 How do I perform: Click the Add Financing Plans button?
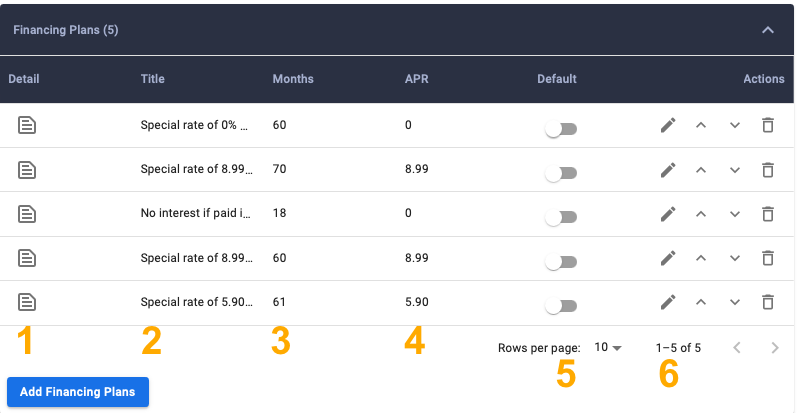click(x=78, y=392)
